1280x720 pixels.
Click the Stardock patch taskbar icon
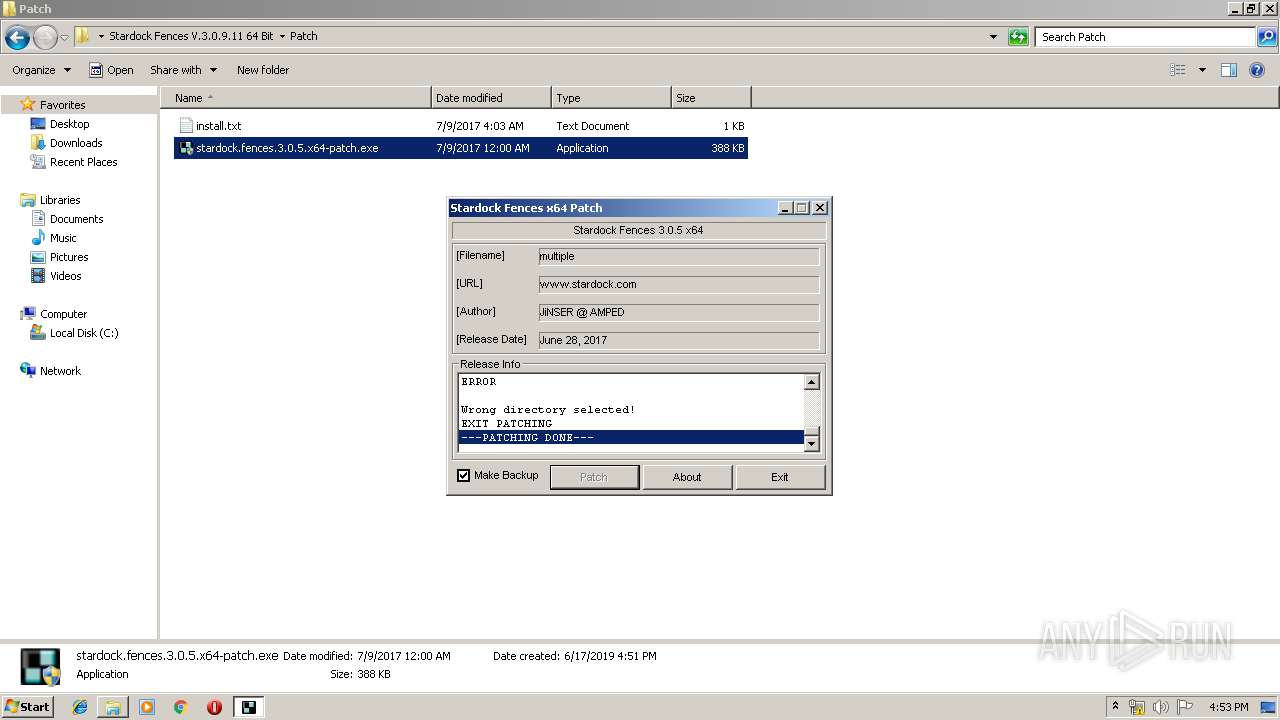pyautogui.click(x=247, y=707)
